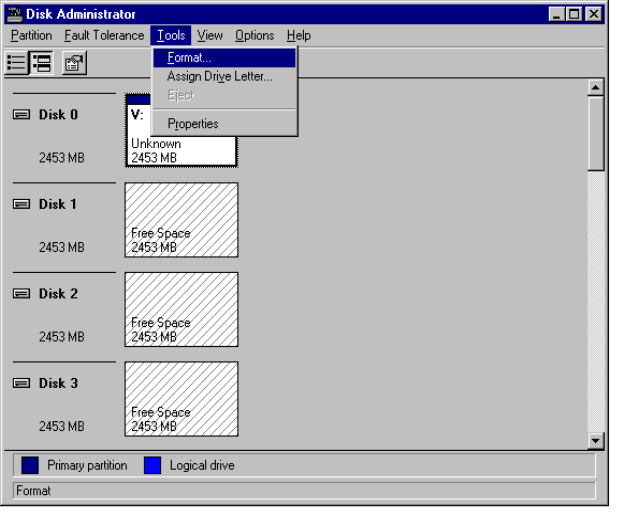This screenshot has height=514, width=623.
Task: Open the Help menu
Action: coord(299,36)
